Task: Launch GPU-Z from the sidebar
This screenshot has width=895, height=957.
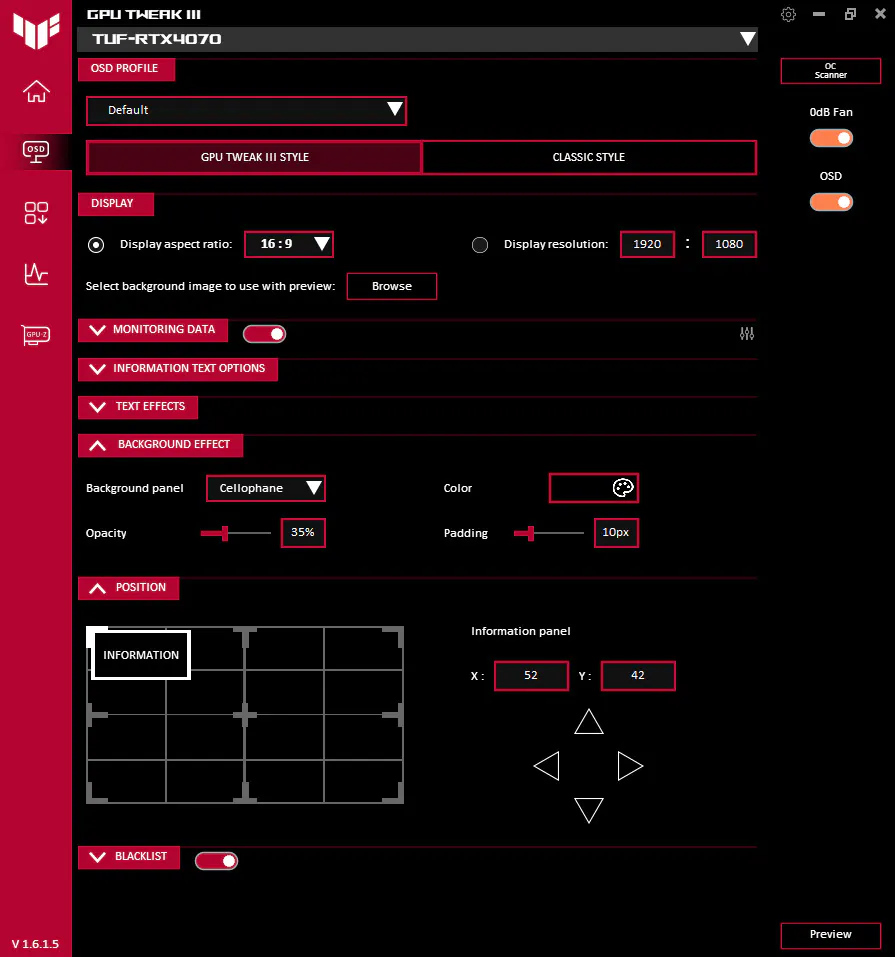Action: click(x=36, y=335)
